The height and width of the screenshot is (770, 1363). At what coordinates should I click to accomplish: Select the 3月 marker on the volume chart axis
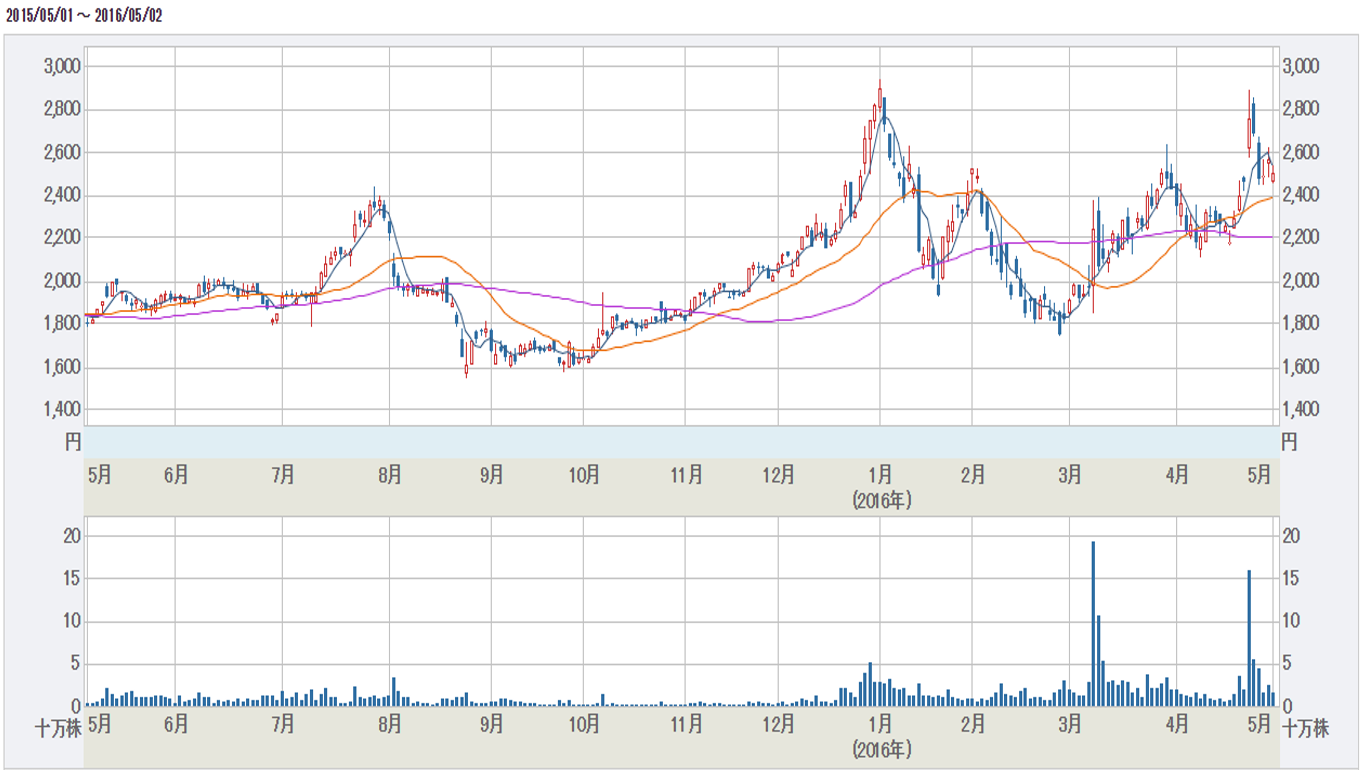pyautogui.click(x=1070, y=722)
